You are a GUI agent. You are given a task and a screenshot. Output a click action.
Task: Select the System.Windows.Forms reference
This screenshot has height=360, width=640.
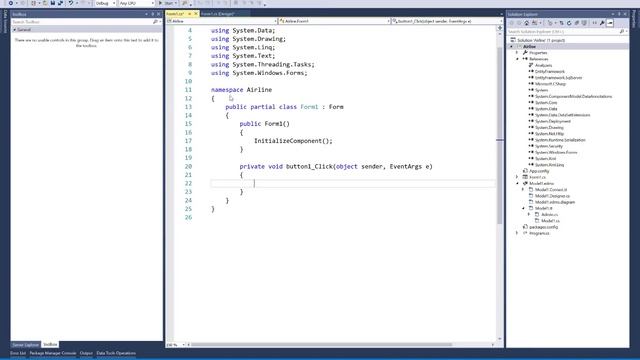[x=556, y=152]
